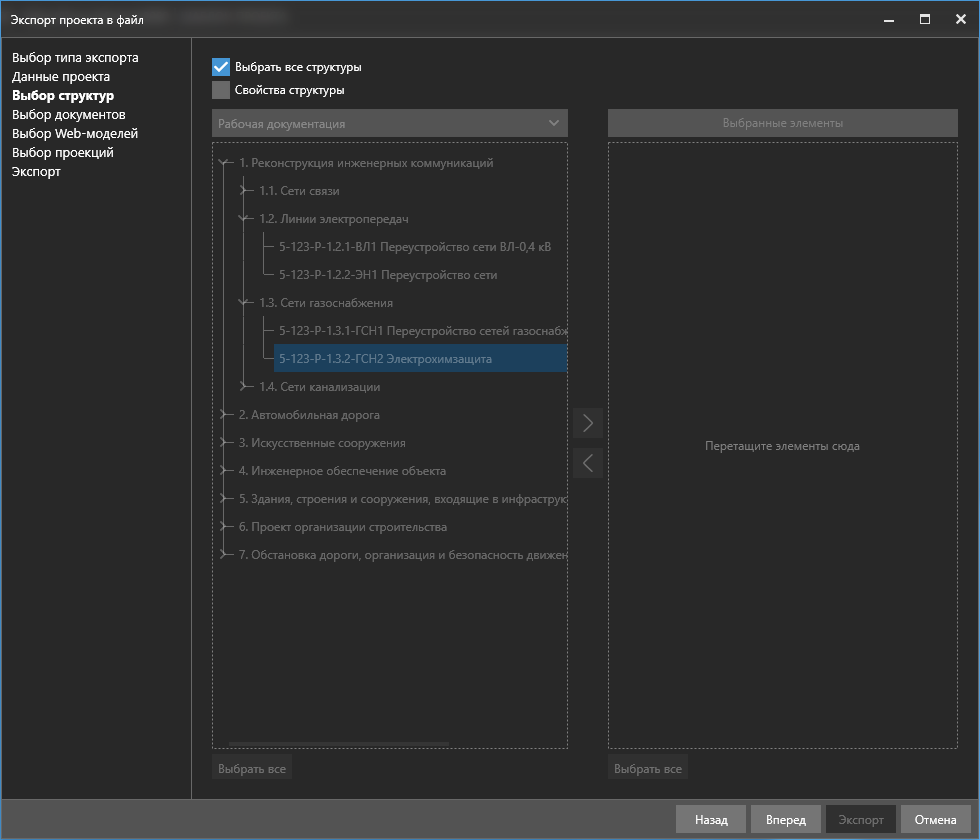Expand '2. Автомобильная дорога' node
This screenshot has width=980, height=840.
tap(226, 415)
